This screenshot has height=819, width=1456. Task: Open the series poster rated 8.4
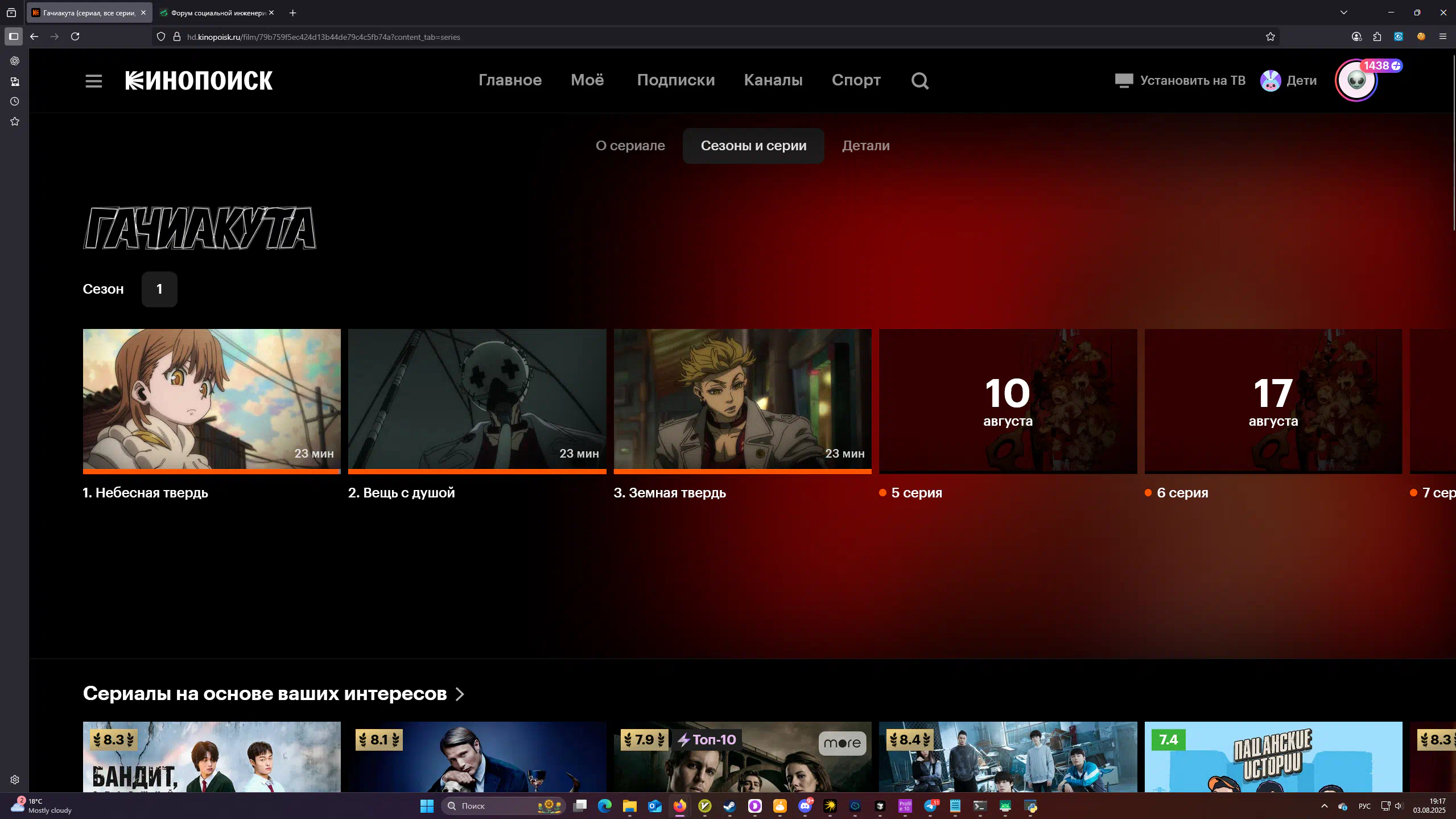click(1008, 757)
